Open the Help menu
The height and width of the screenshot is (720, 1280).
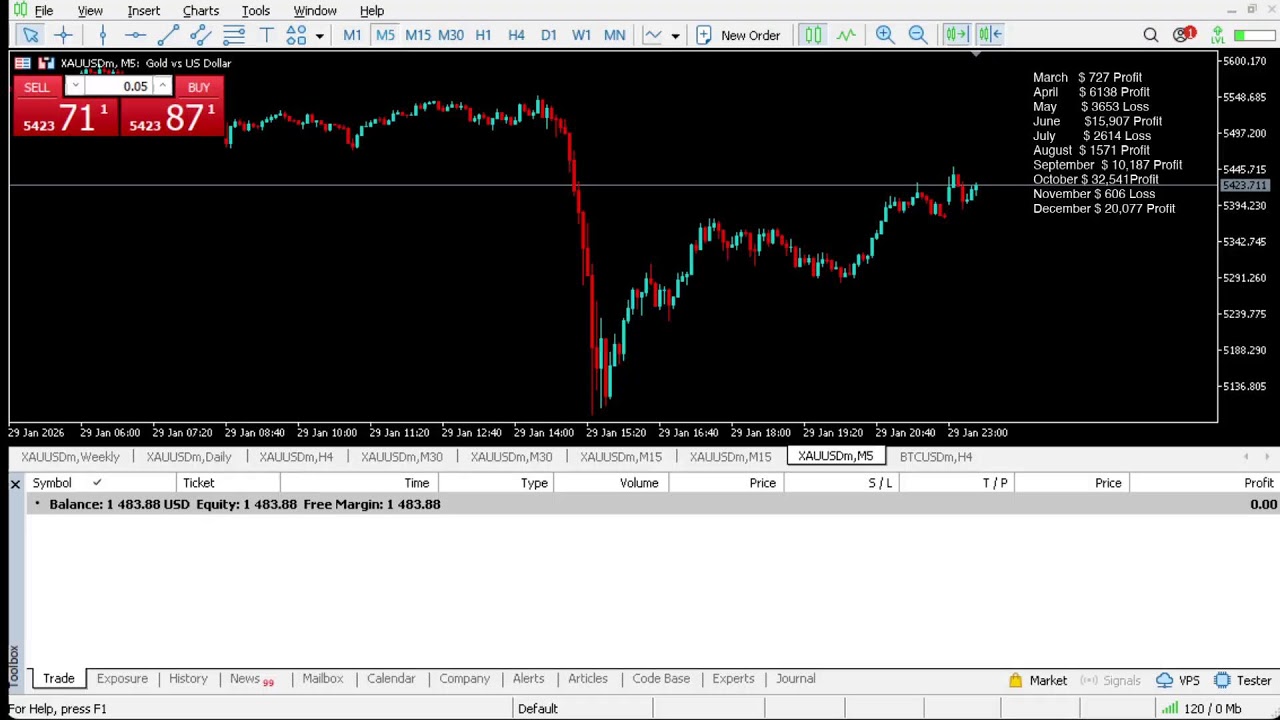(372, 11)
